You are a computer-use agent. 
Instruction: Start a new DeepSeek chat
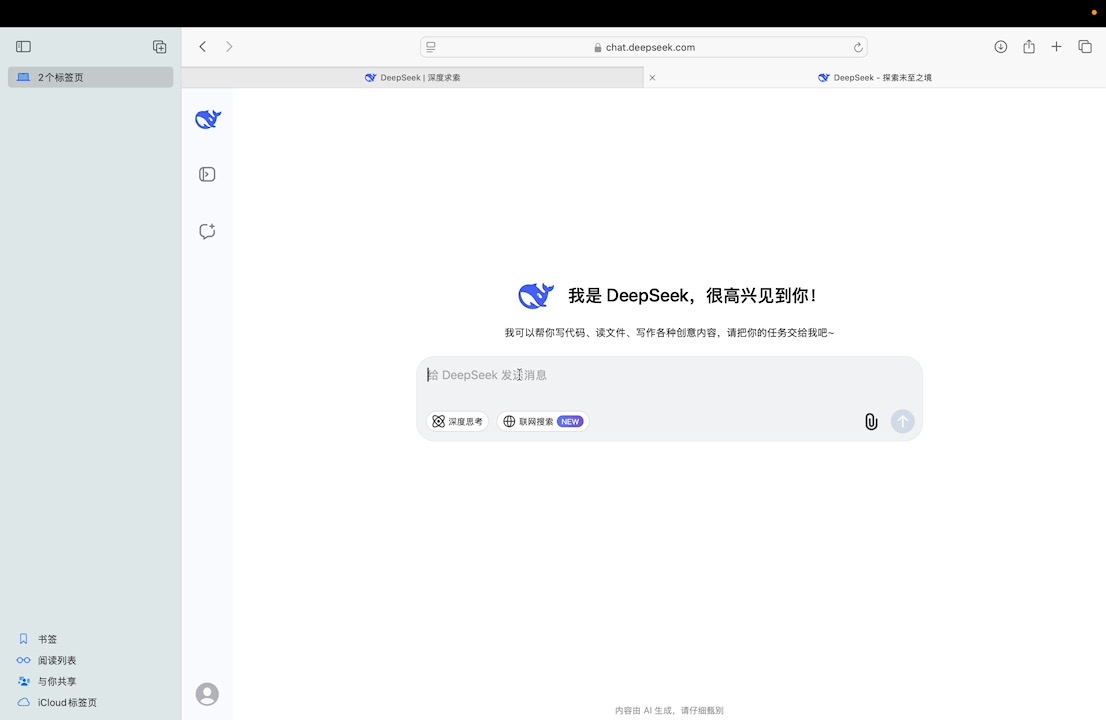click(x=207, y=231)
